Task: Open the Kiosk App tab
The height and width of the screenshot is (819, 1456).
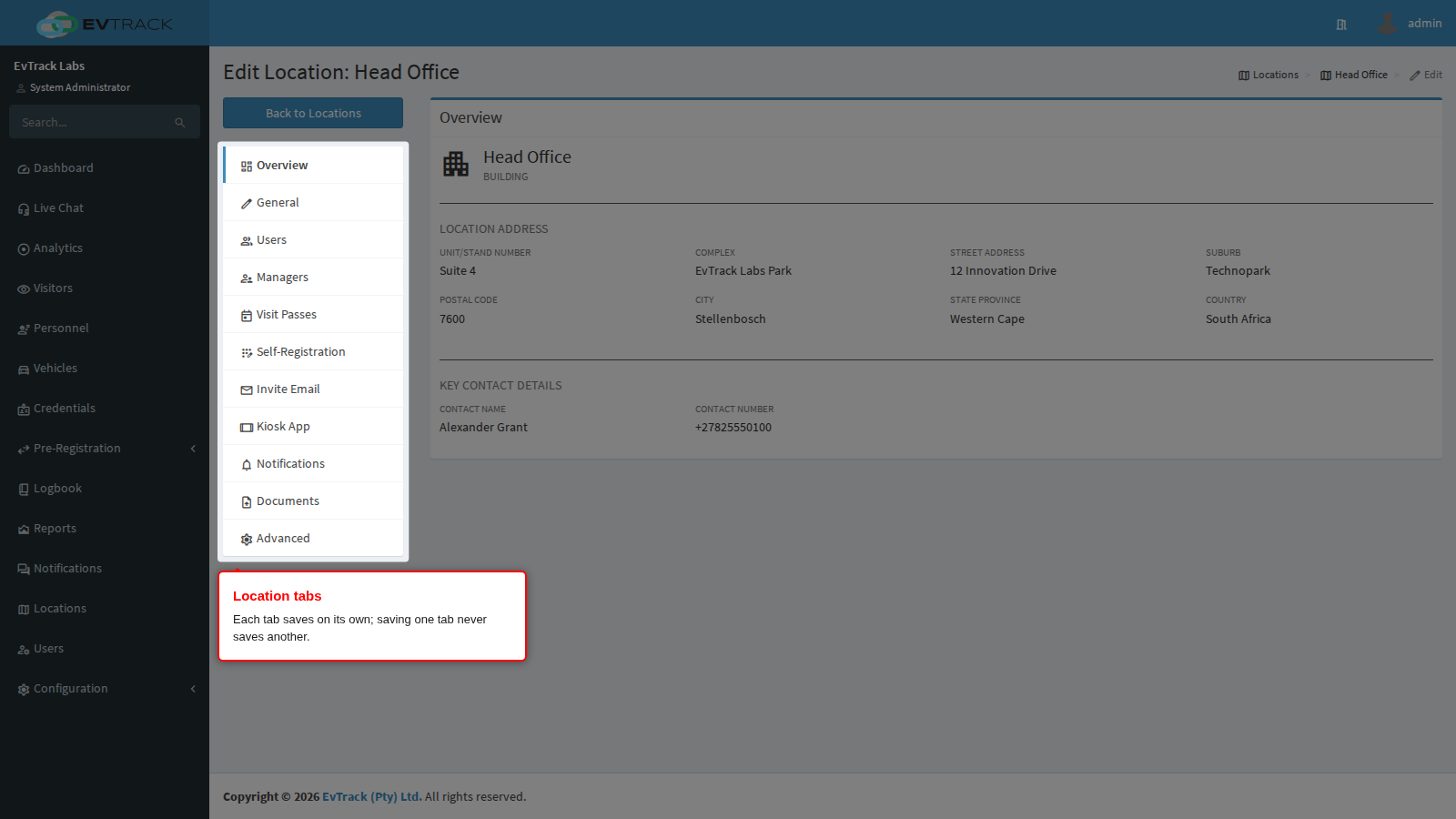Action: (x=313, y=427)
